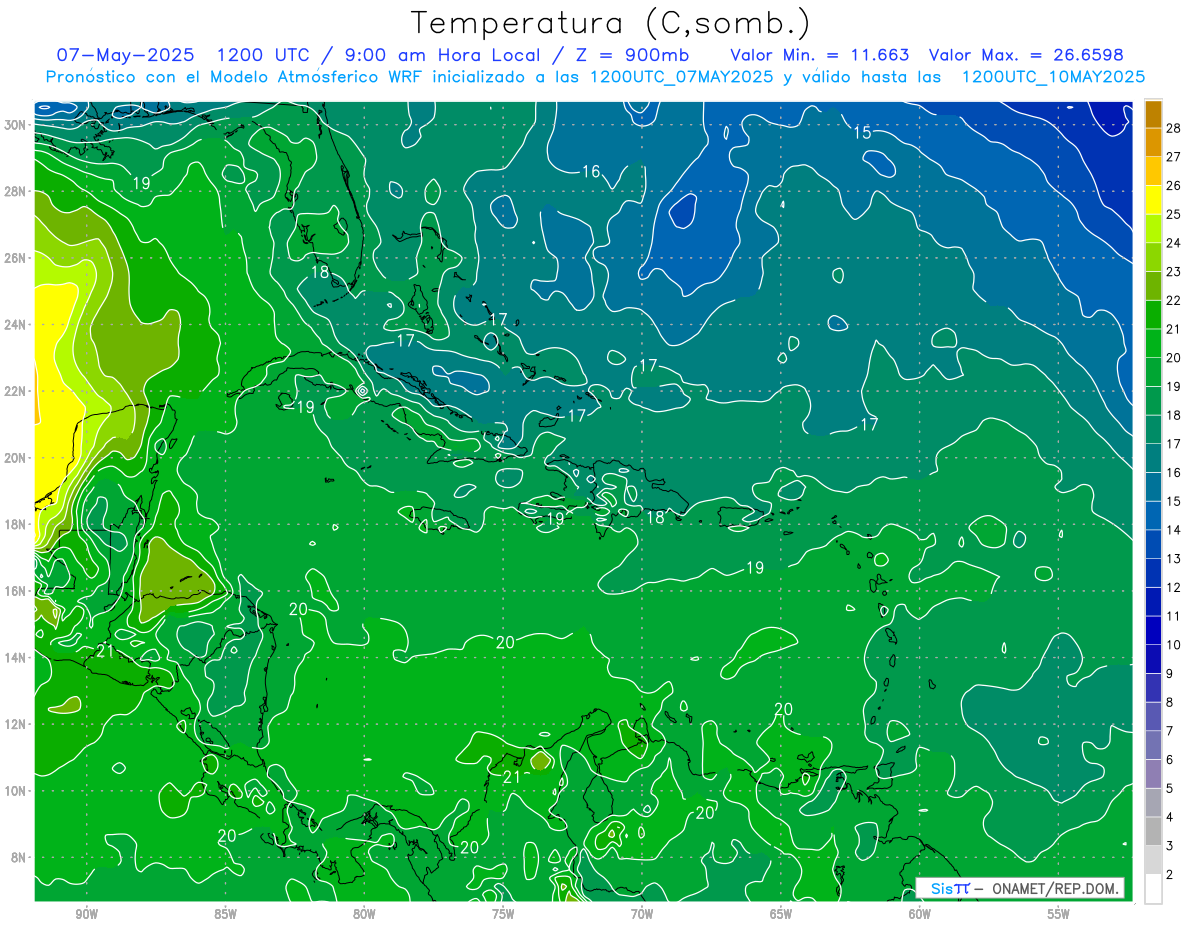
Task: Click the 'ONAMET/REP.DOM.' credit label
Action: (x=1055, y=888)
